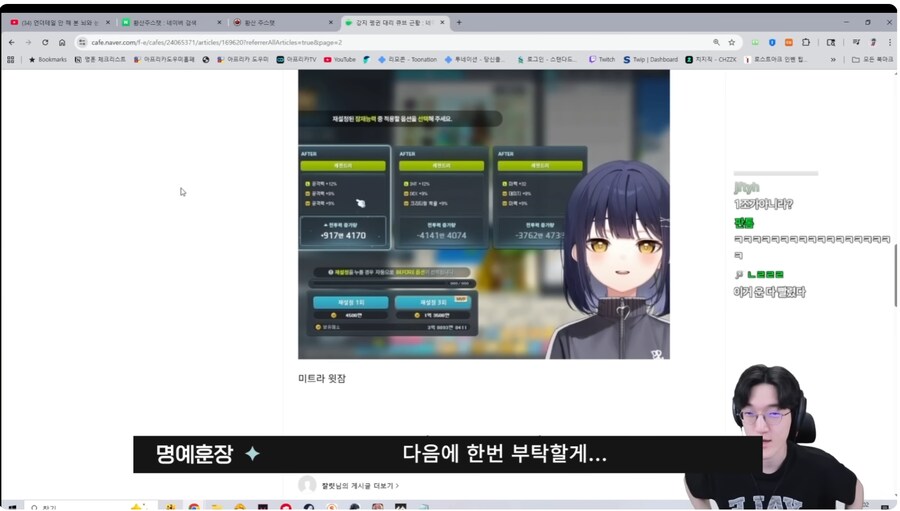Open the Chrome three-dot menu
Screen dimensions: 900x511
(x=890, y=42)
